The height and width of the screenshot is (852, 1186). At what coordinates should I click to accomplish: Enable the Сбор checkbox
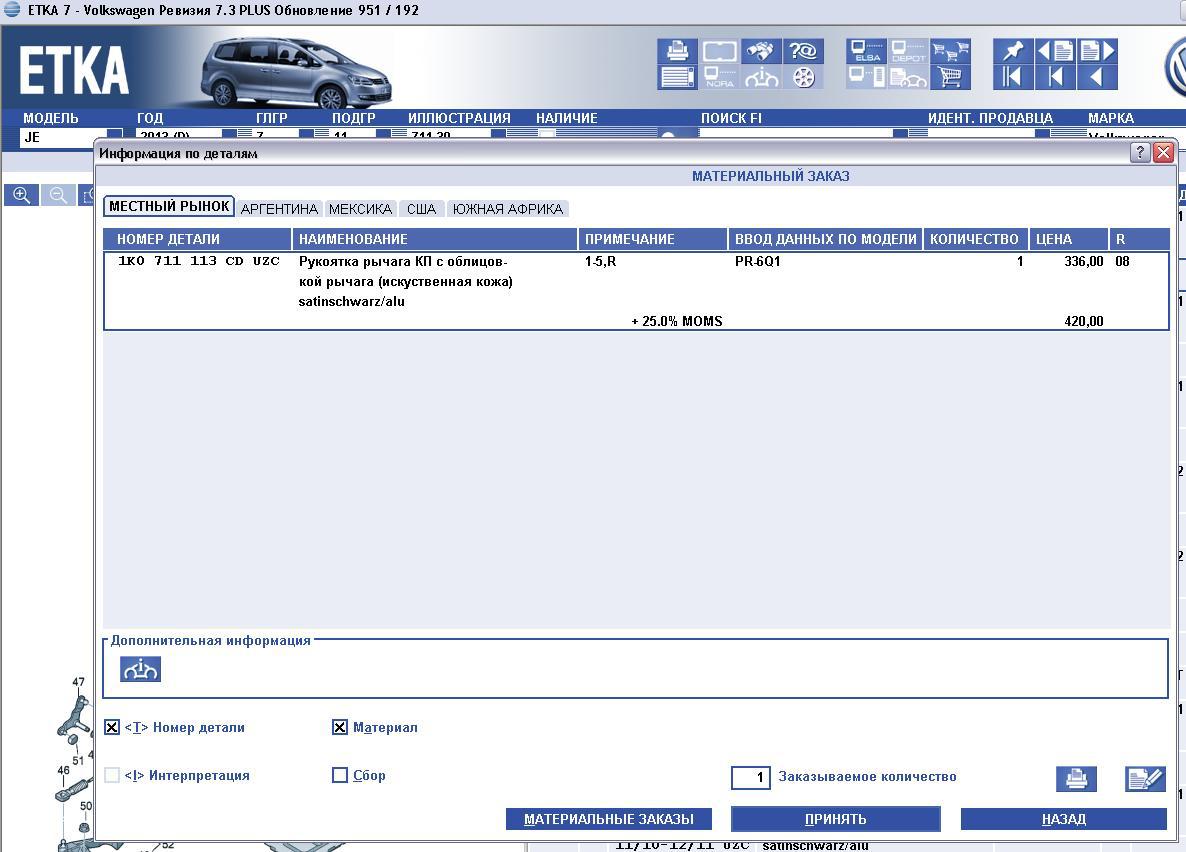click(x=340, y=775)
